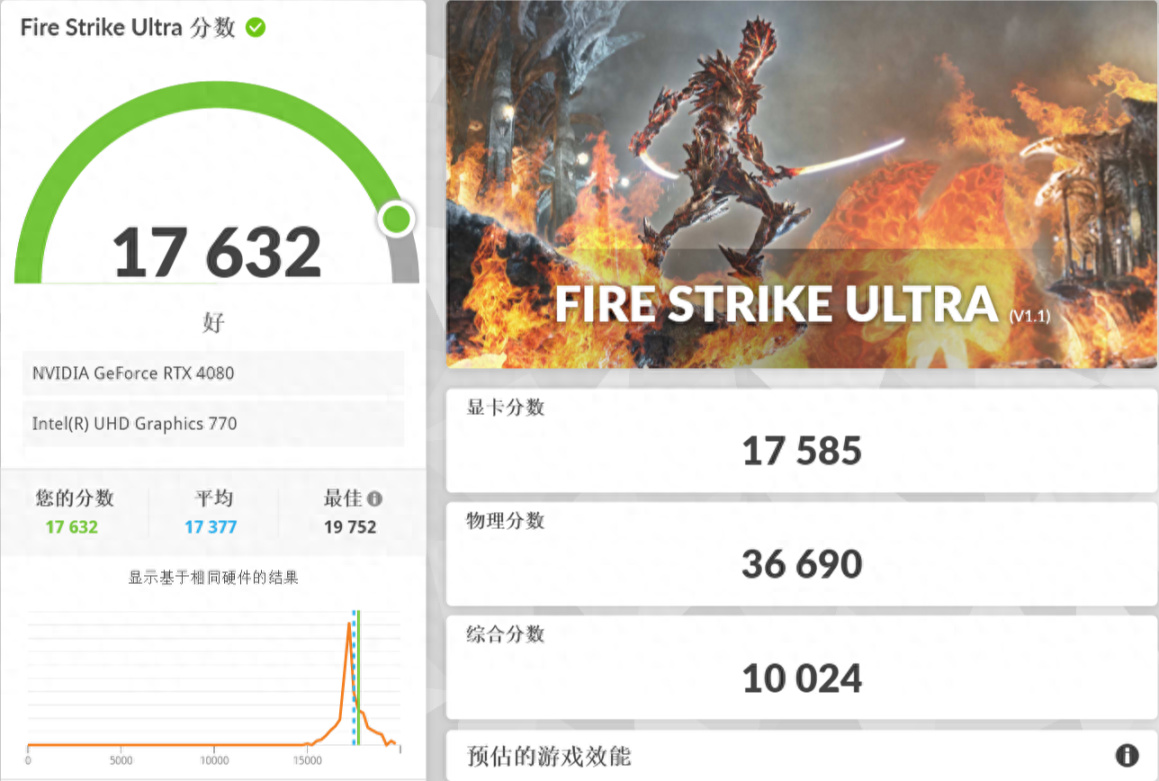
Task: Open info icon next to 最佳 score
Action: (375, 499)
